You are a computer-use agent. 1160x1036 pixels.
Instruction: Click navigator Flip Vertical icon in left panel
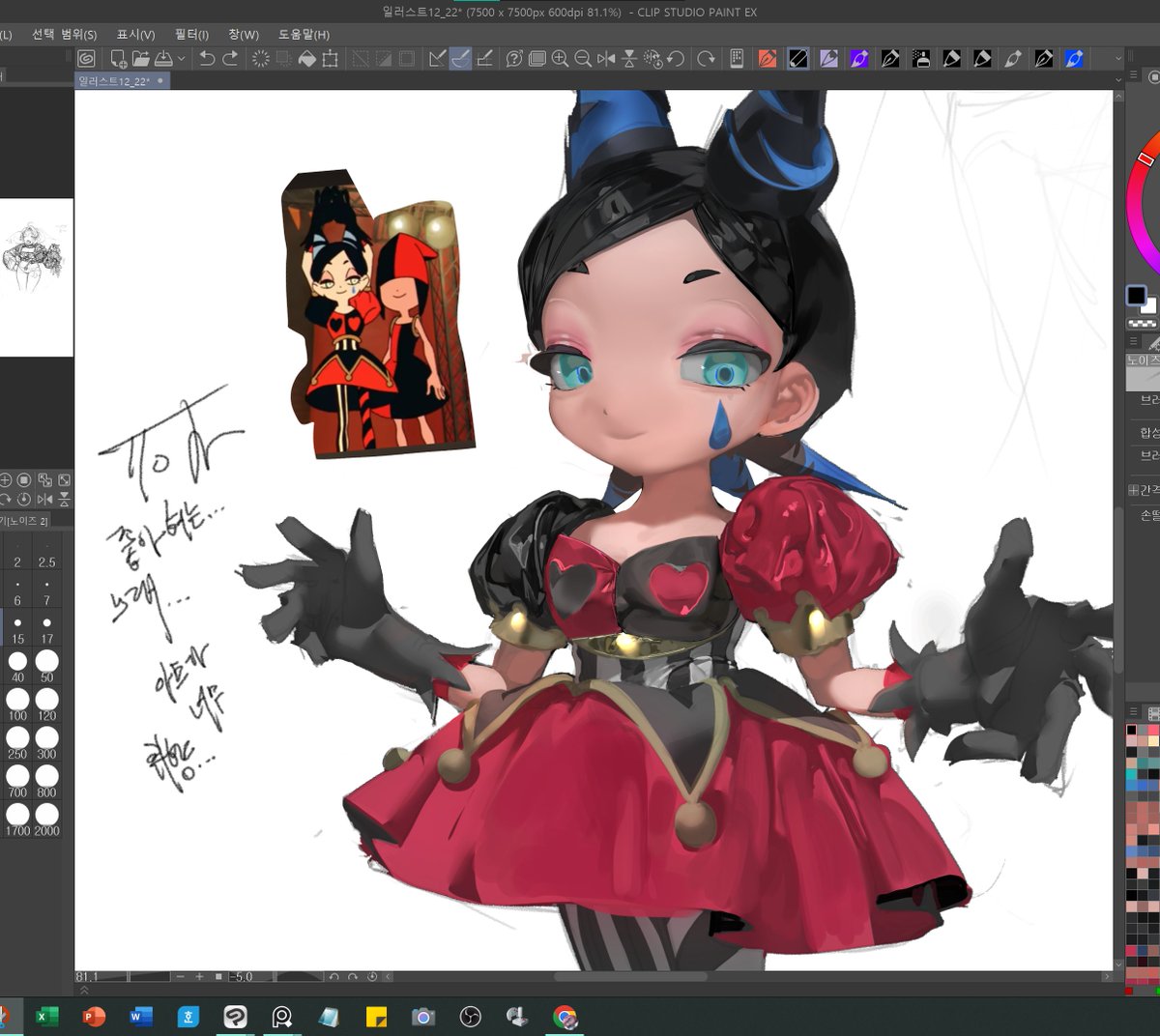(64, 499)
